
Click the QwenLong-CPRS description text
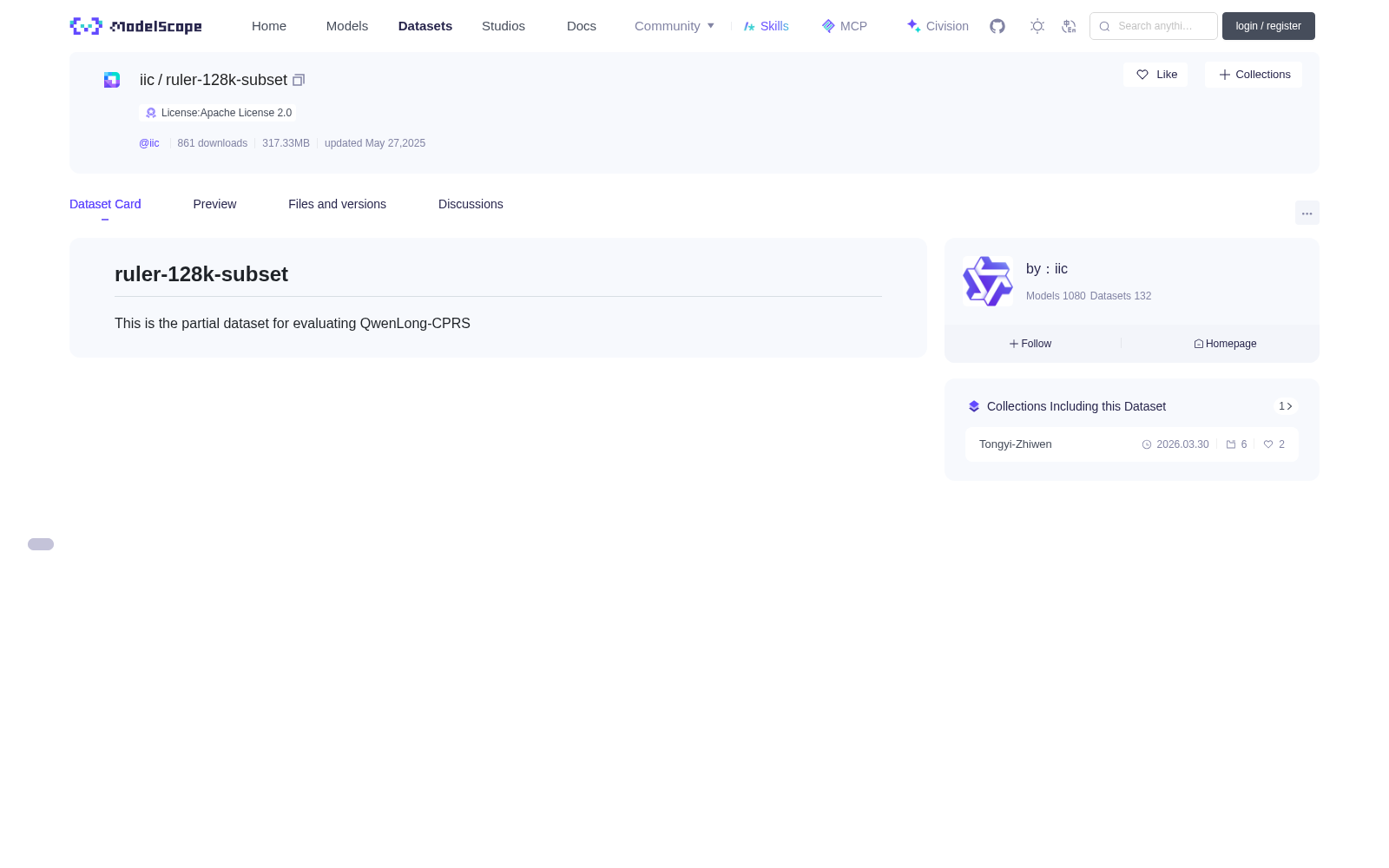tap(293, 324)
